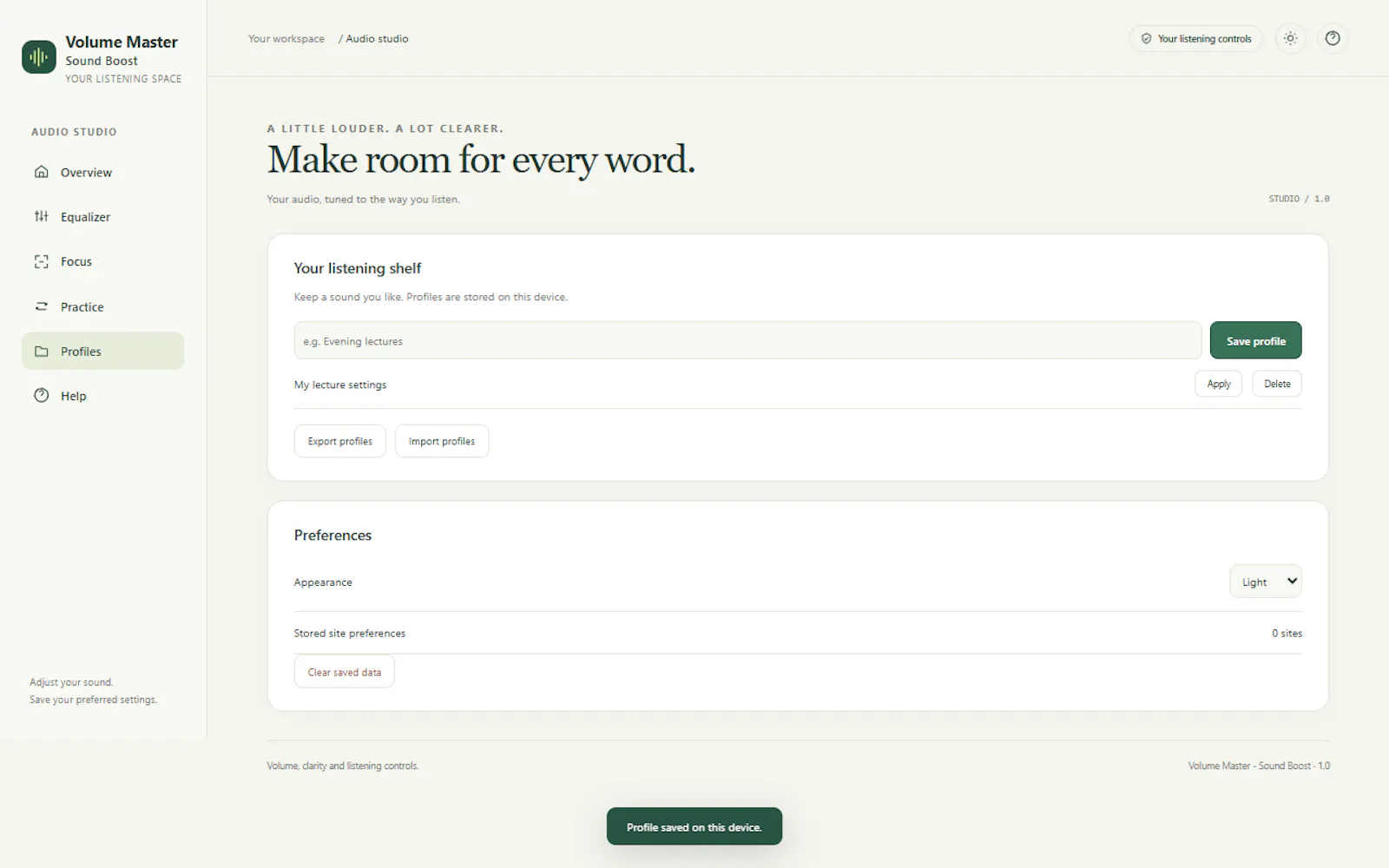Open the Help page from sidebar
The height and width of the screenshot is (868, 1389).
(x=102, y=396)
